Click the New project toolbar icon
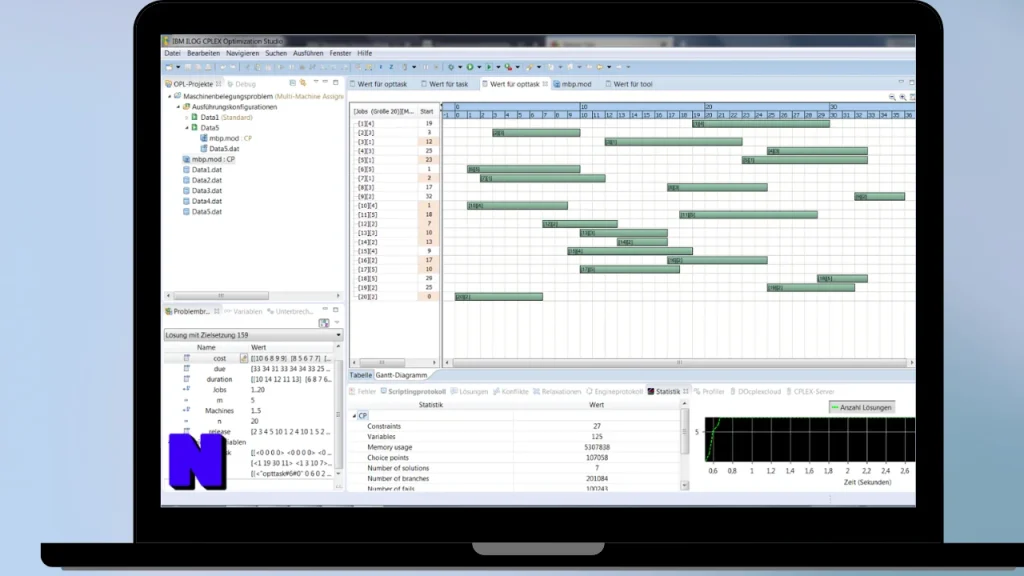1024x576 pixels. point(169,67)
